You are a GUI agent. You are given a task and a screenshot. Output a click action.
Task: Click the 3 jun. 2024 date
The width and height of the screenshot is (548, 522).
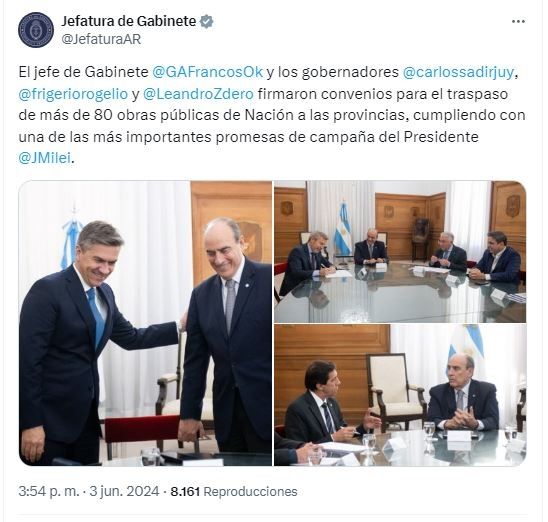click(x=124, y=491)
